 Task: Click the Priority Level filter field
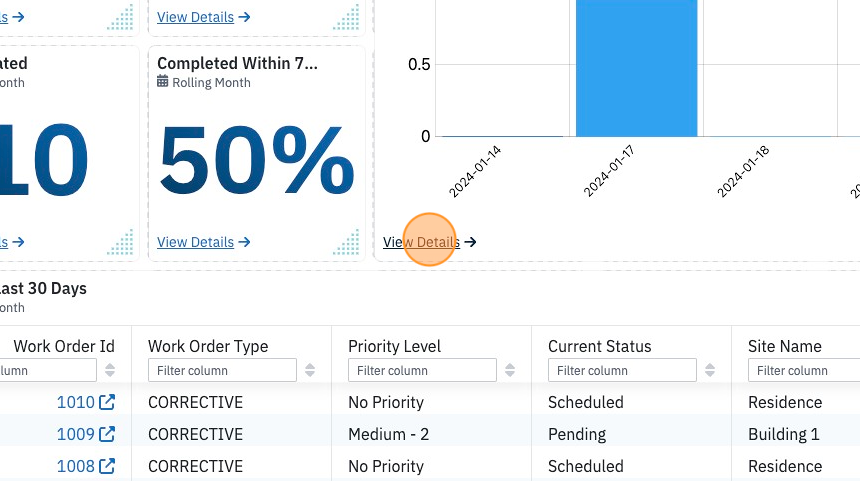(x=422, y=370)
